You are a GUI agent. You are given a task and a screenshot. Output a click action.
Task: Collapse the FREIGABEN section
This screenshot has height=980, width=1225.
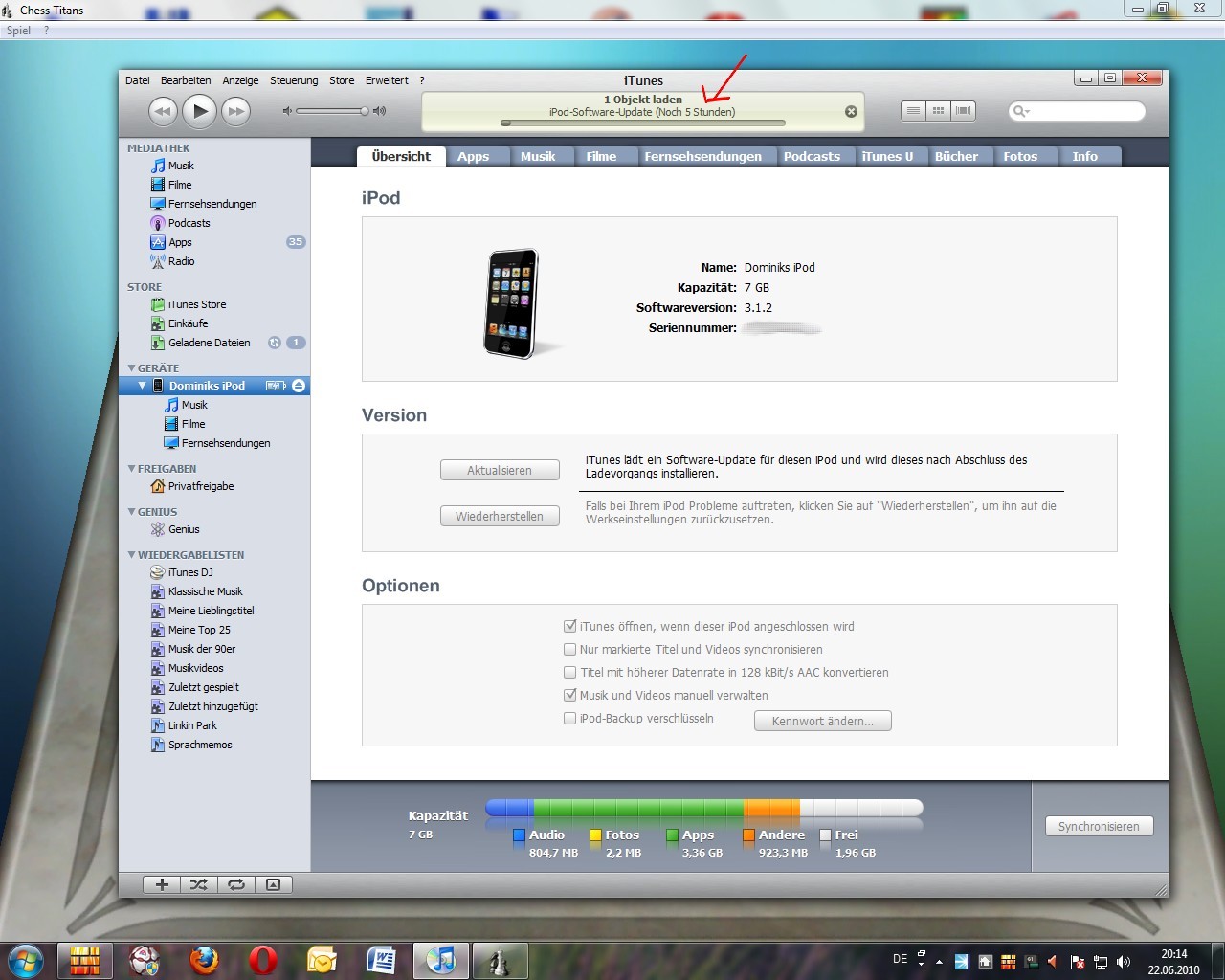tap(132, 469)
